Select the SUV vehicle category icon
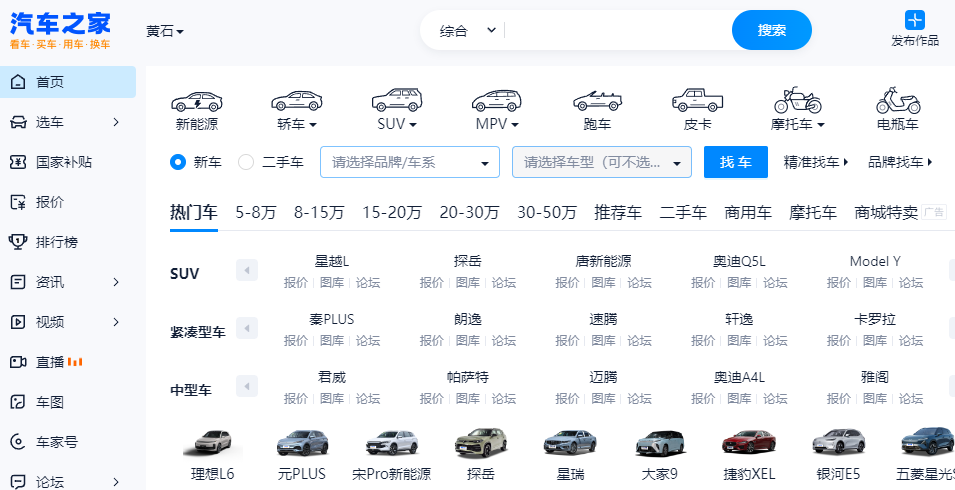 point(397,100)
